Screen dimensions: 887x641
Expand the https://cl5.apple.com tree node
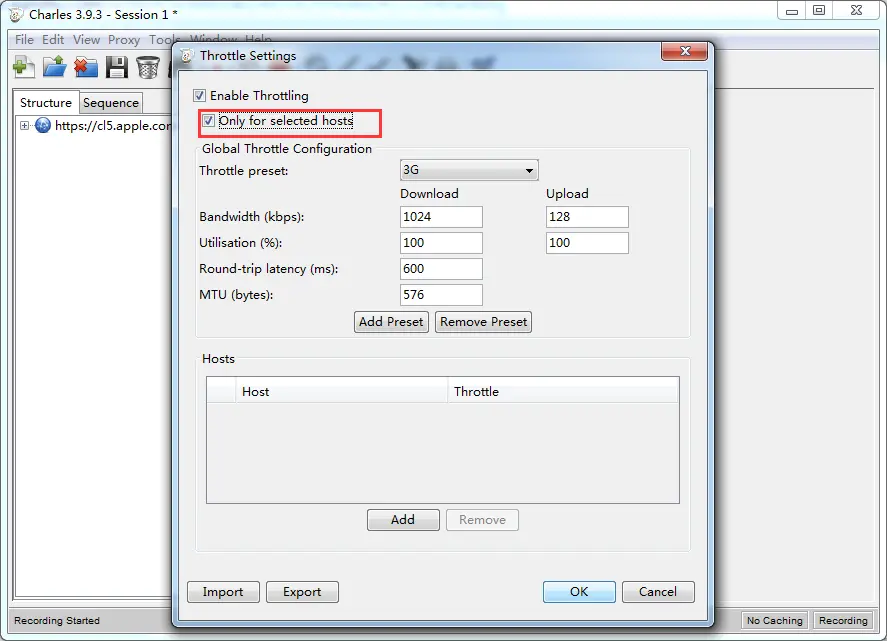click(24, 125)
